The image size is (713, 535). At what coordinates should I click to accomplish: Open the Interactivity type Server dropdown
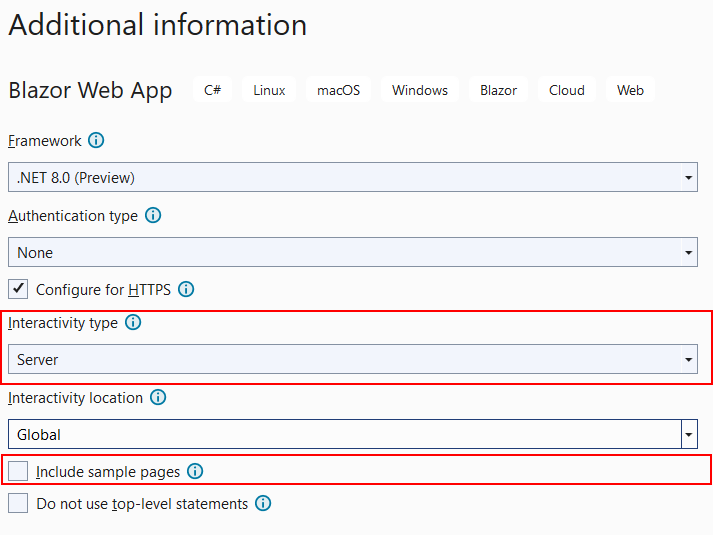click(x=353, y=360)
